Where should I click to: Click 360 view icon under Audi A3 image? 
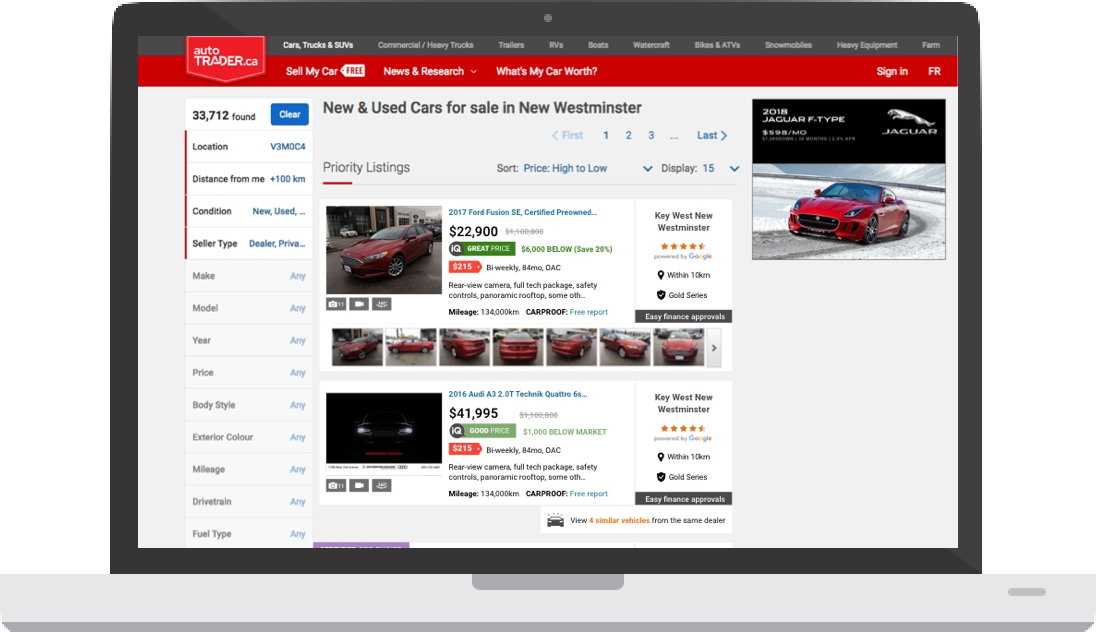382,485
